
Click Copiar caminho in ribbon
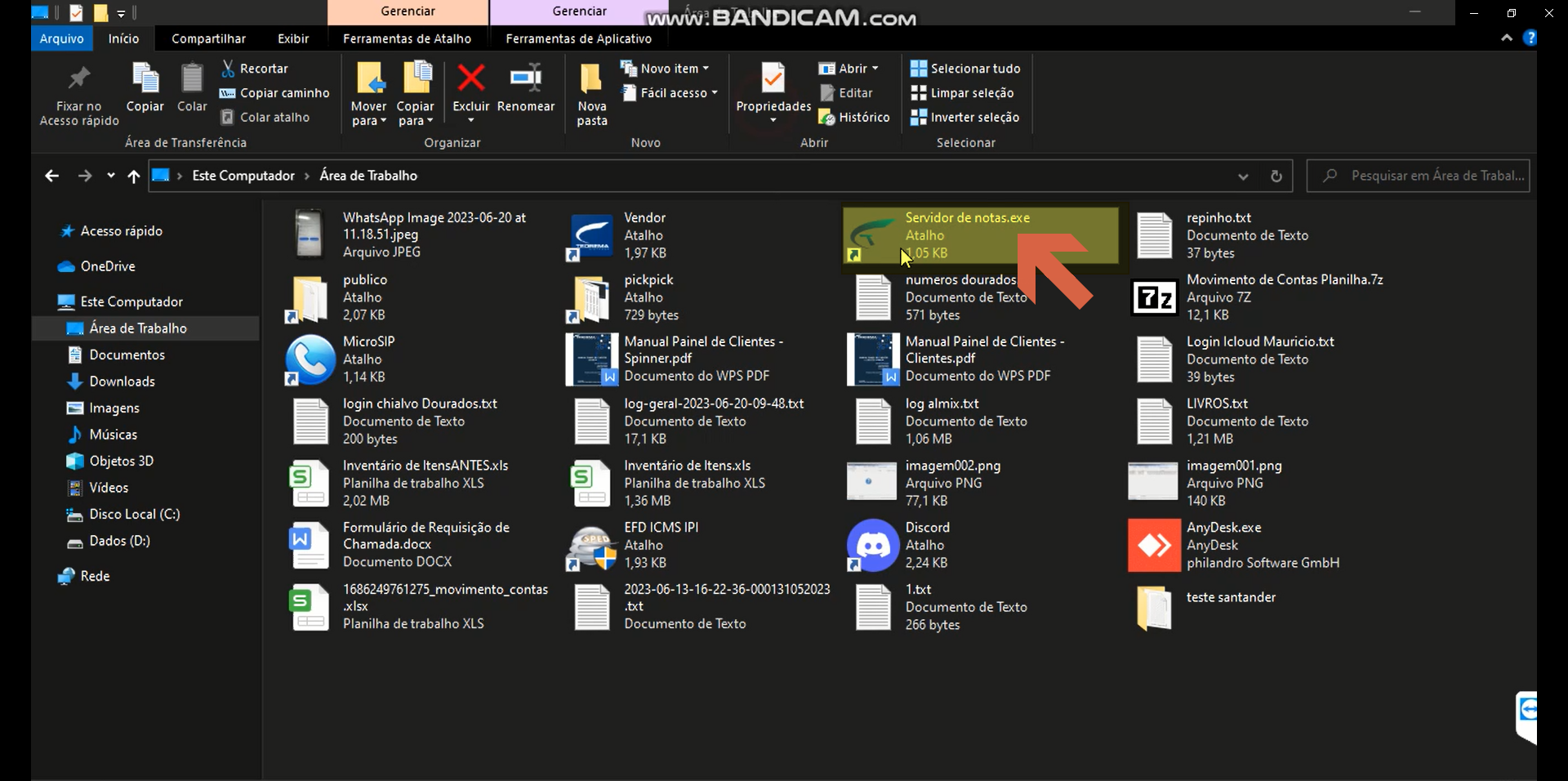coord(274,93)
